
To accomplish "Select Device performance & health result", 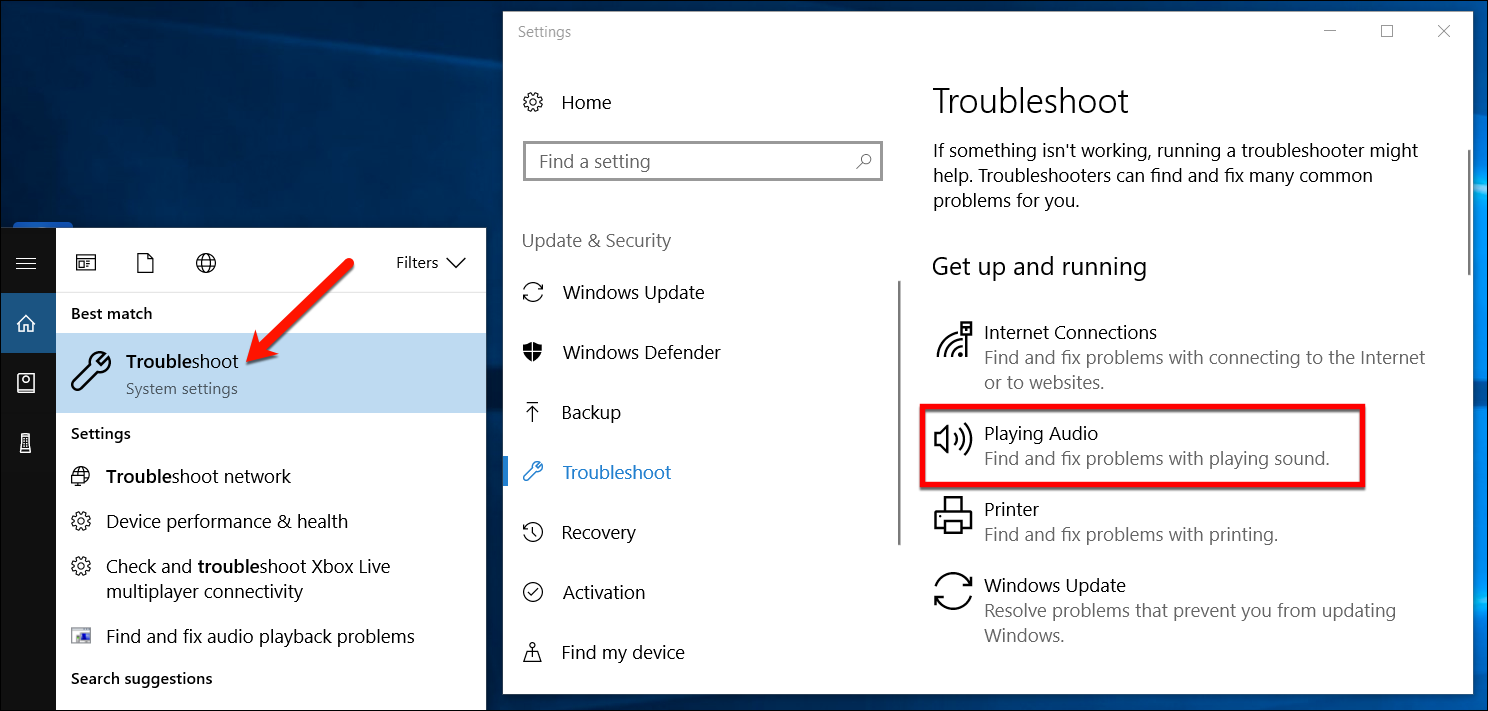I will 226,522.
